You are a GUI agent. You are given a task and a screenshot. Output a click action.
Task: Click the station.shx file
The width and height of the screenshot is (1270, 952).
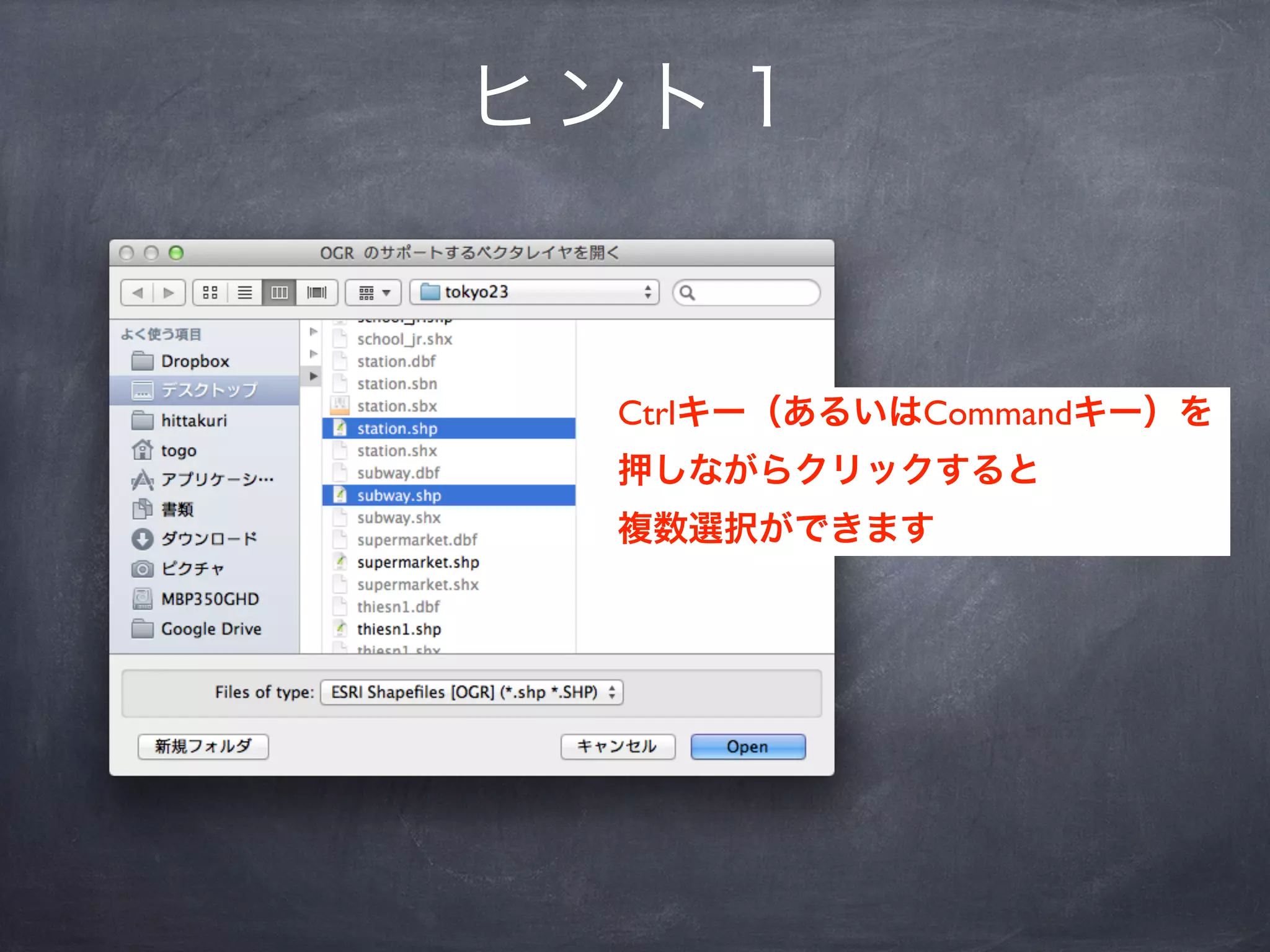pyautogui.click(x=449, y=451)
